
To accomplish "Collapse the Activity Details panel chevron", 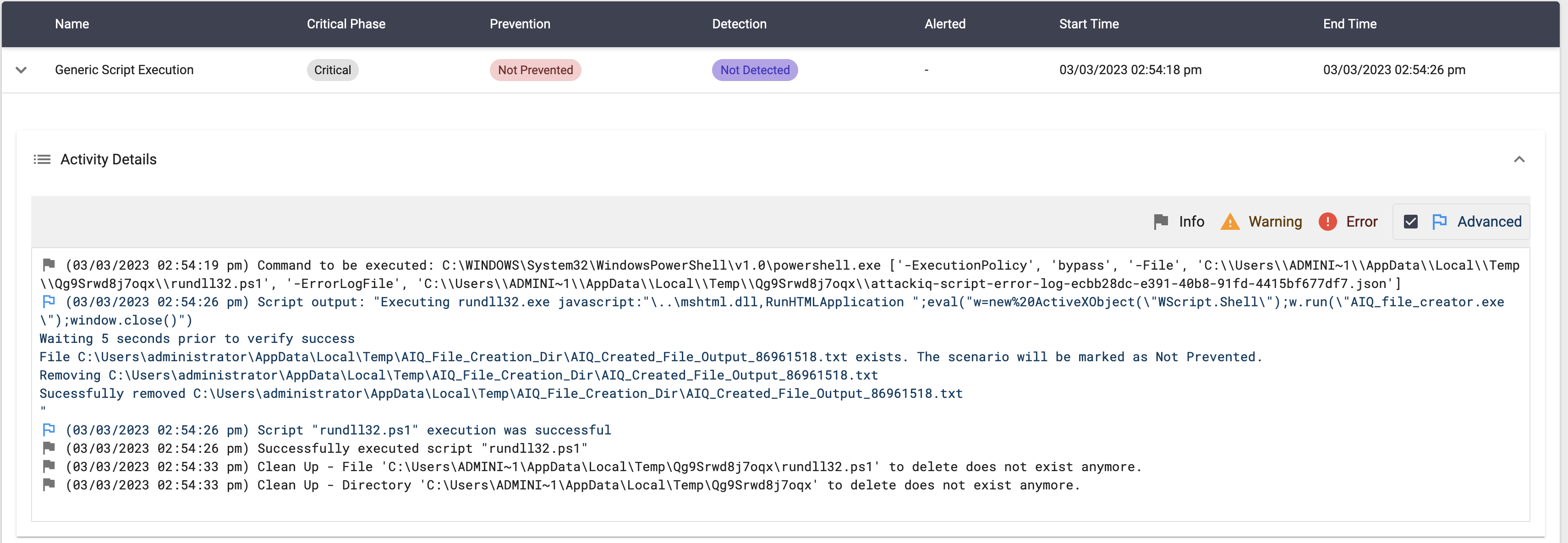I will 1519,159.
